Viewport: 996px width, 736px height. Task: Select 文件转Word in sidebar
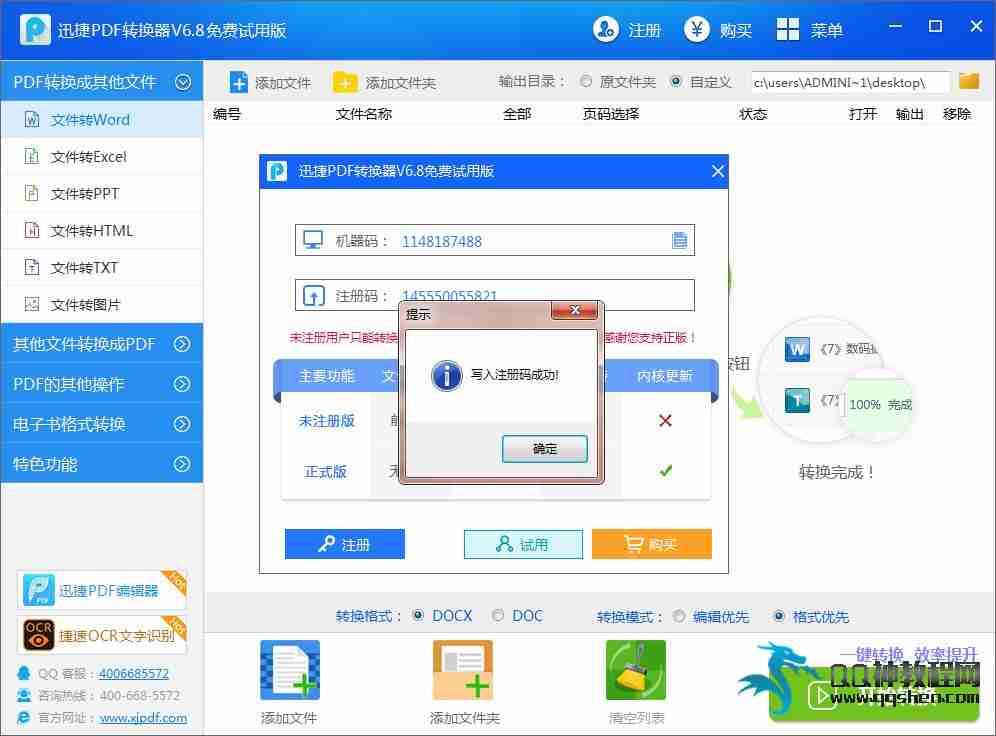click(102, 119)
